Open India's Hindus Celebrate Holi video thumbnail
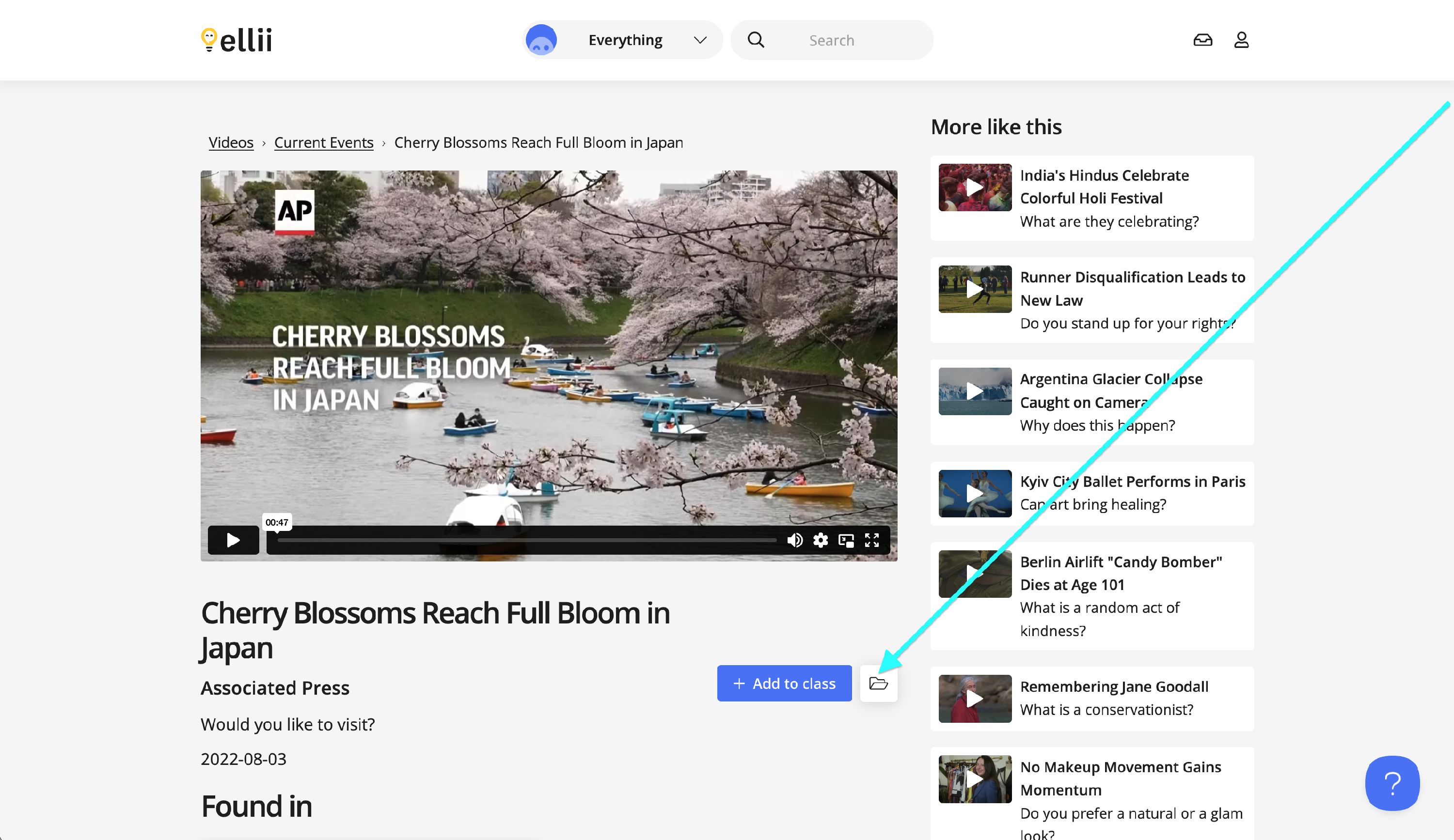This screenshot has width=1454, height=840. click(x=975, y=187)
